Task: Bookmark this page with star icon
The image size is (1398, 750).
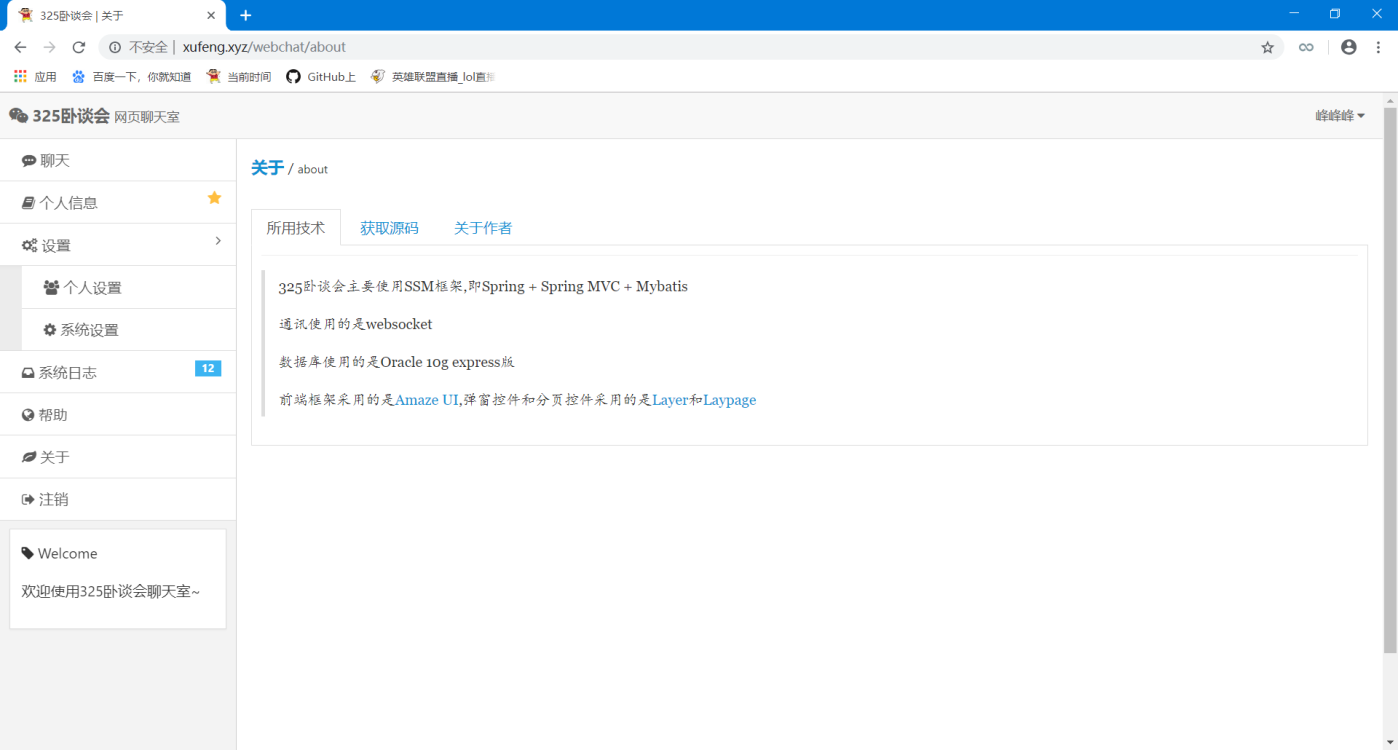Action: point(1267,47)
